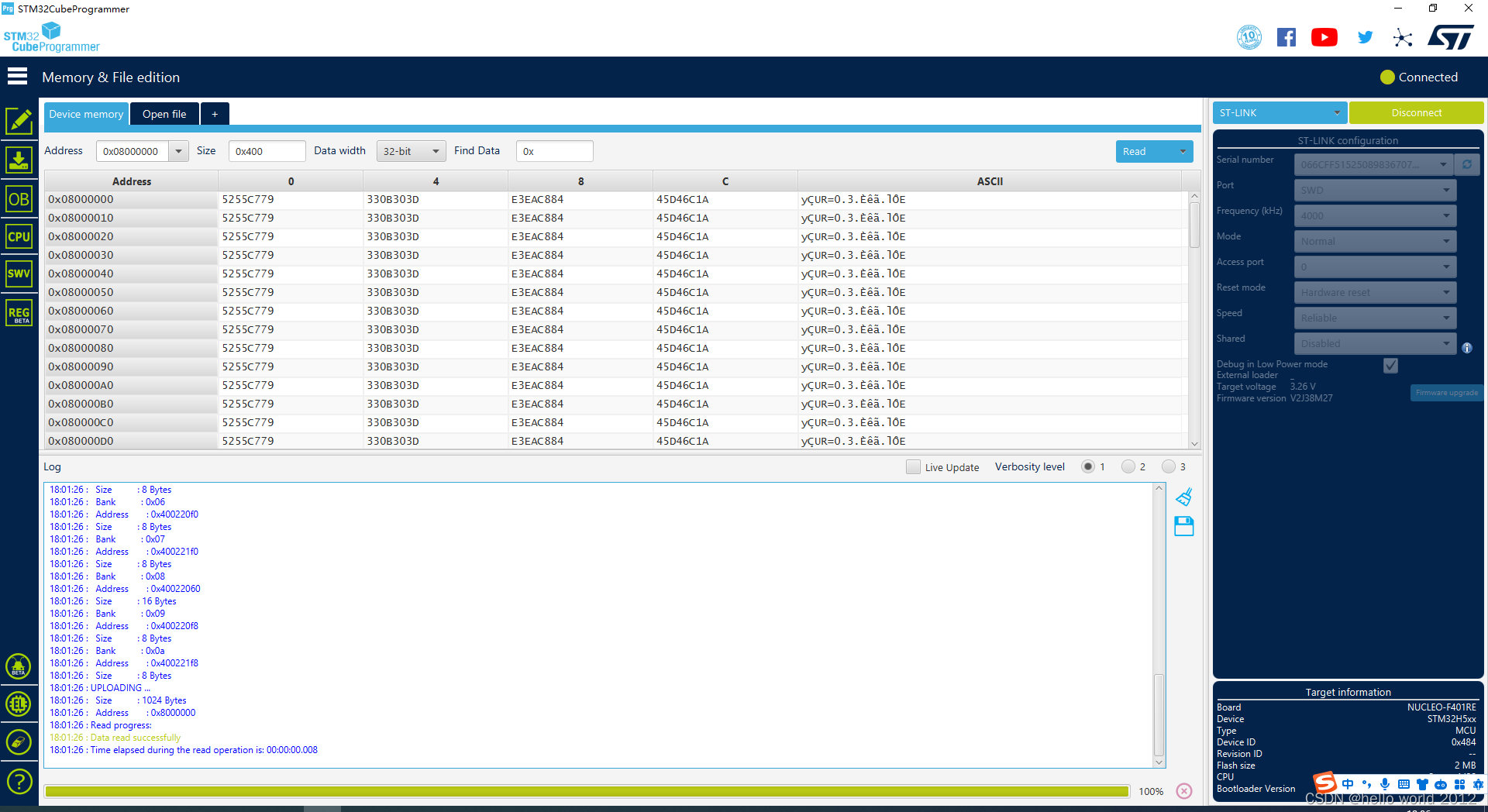Open ST community network icon
1488x812 pixels.
coord(1403,37)
